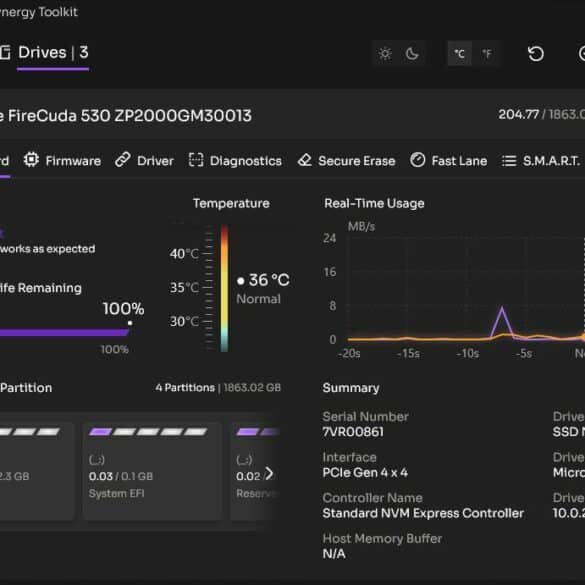Select the System EFI partition card

pos(152,471)
